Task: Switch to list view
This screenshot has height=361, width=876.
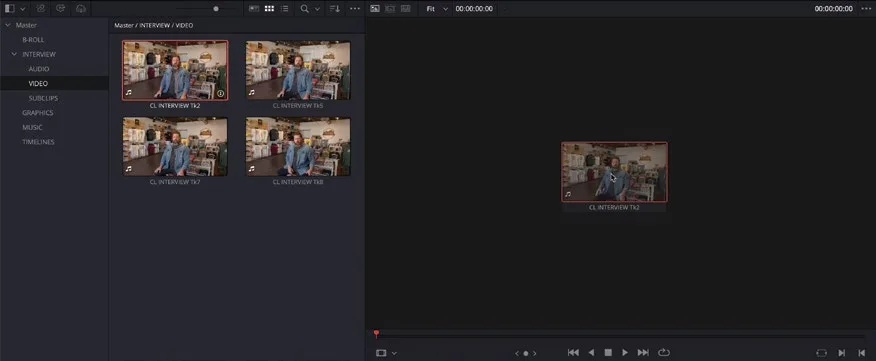Action: [x=285, y=8]
